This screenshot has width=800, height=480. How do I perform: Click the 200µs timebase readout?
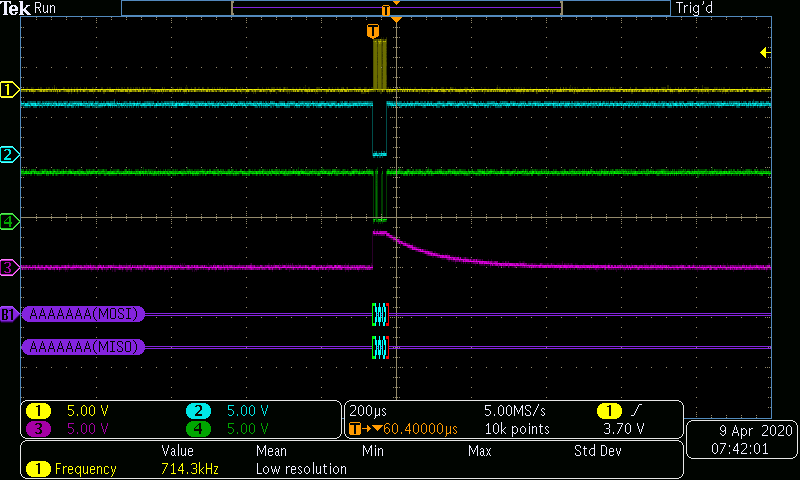(x=368, y=411)
